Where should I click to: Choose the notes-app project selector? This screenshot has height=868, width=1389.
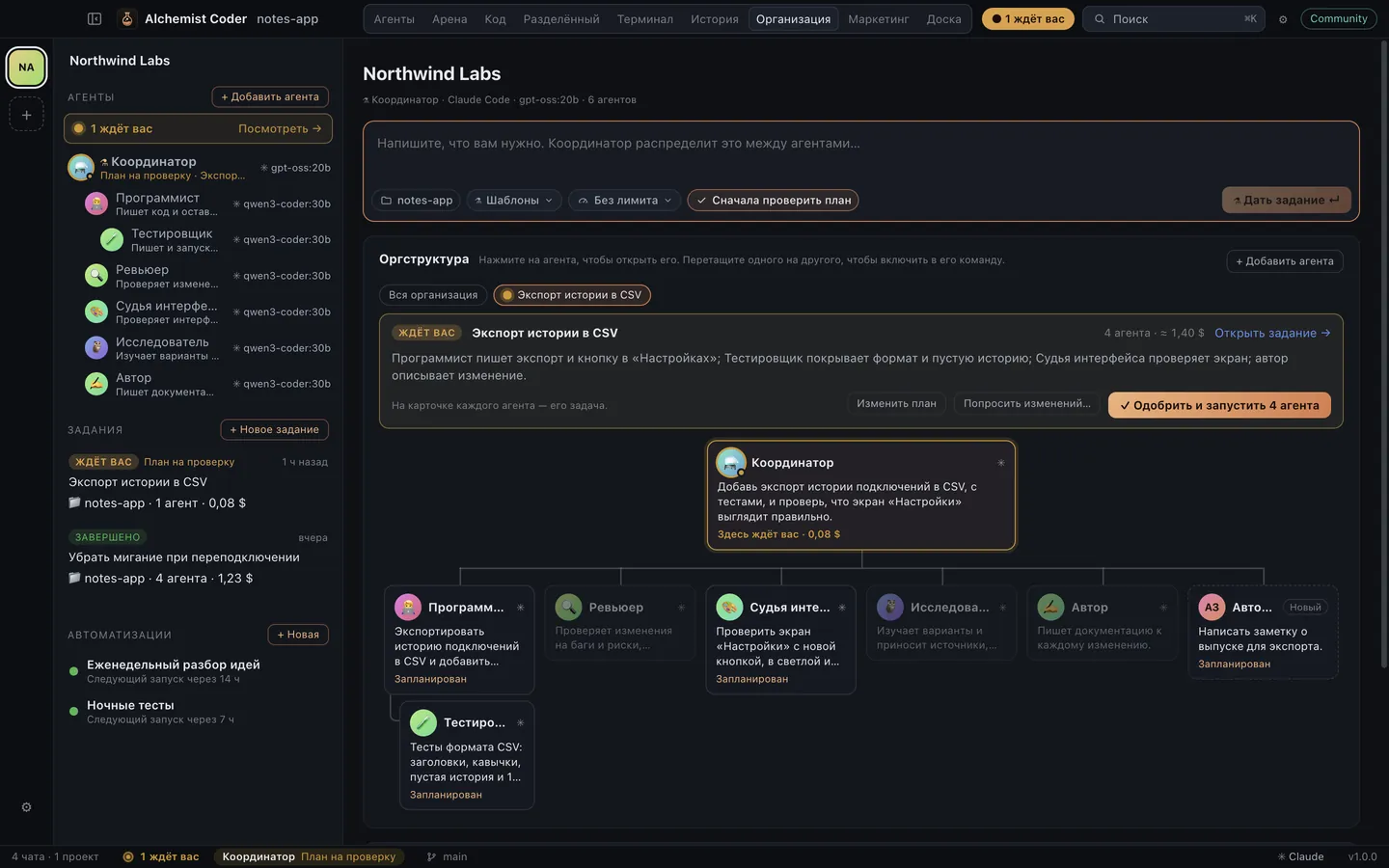(417, 201)
